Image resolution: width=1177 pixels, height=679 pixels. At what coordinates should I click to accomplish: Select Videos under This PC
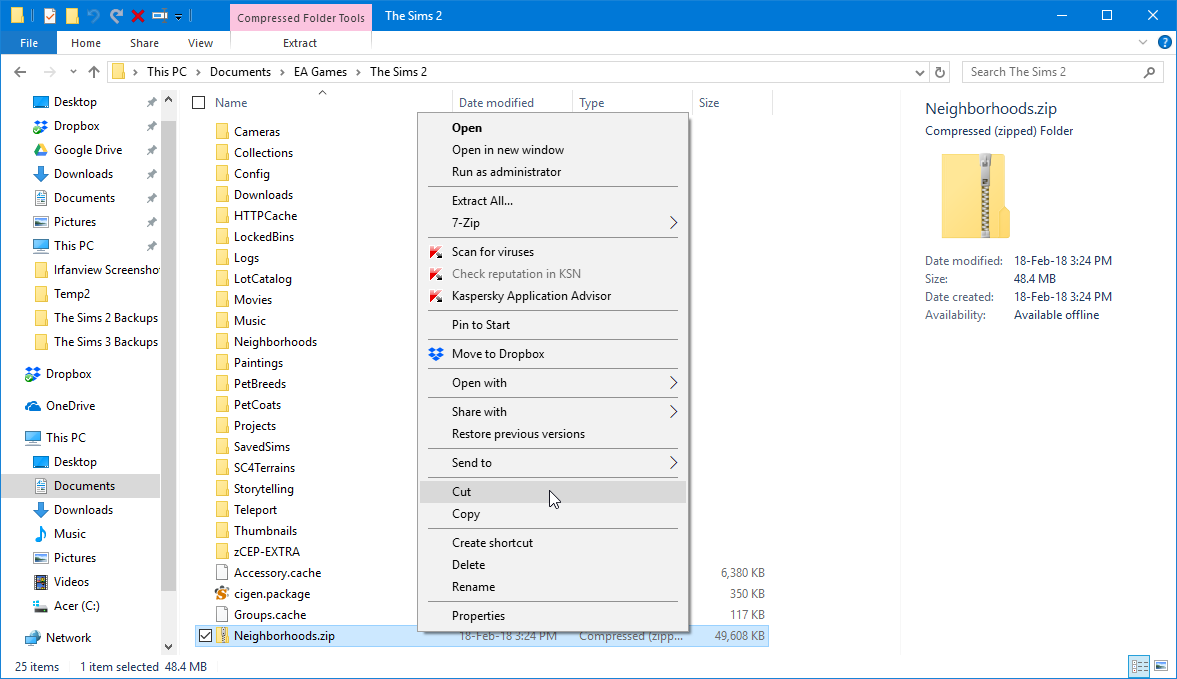coord(71,581)
